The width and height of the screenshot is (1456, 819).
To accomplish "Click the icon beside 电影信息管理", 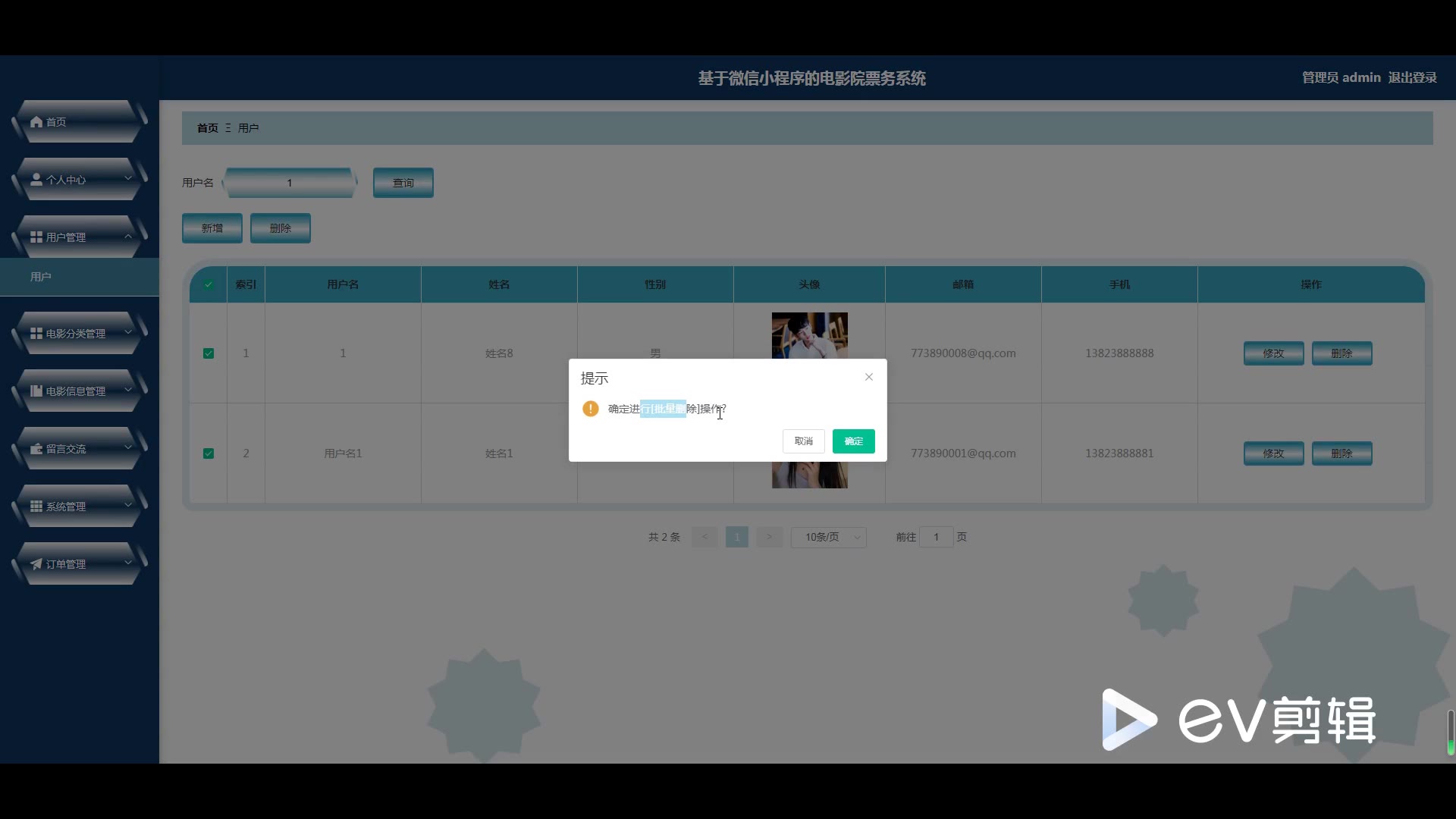I will pyautogui.click(x=36, y=391).
